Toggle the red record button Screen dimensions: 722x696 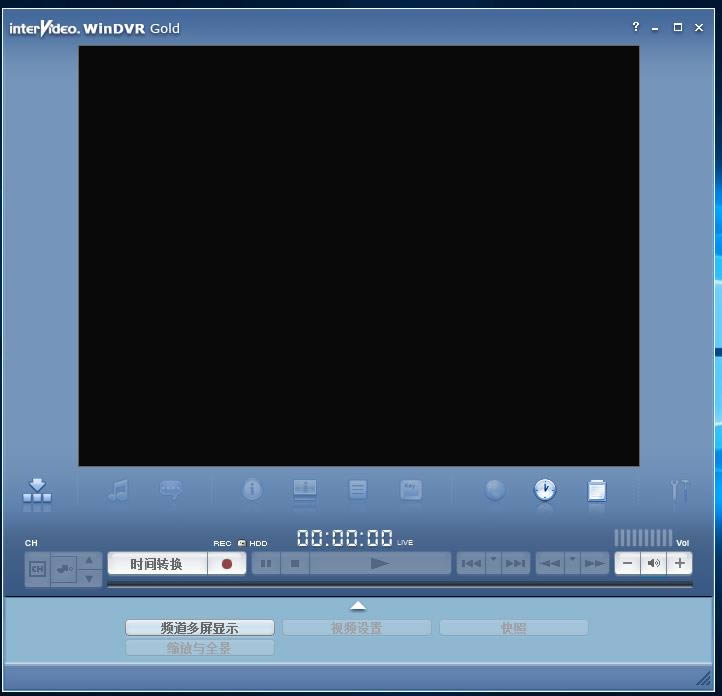click(x=227, y=564)
